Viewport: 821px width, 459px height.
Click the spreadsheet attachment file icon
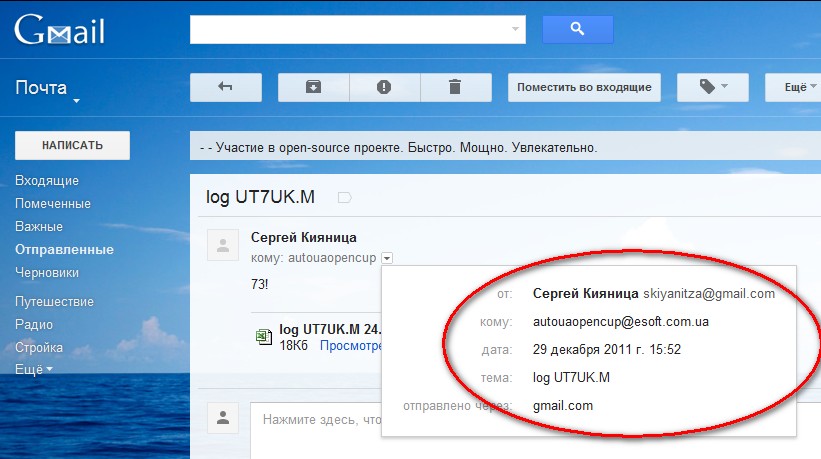click(263, 337)
